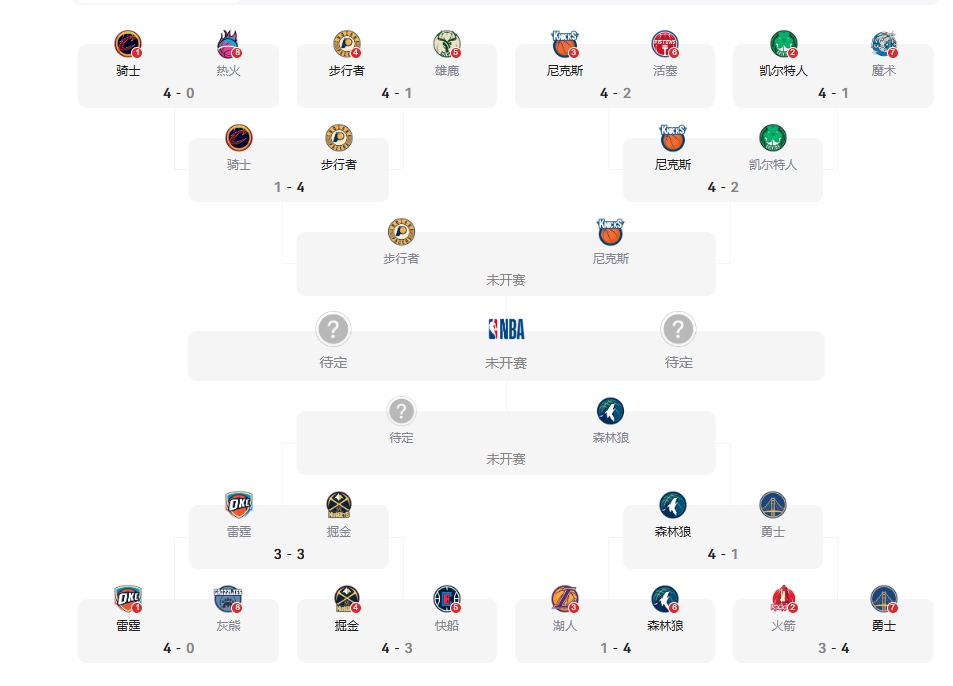
Task: Select the Grizzlies (灰熊) team logo
Action: tap(229, 600)
